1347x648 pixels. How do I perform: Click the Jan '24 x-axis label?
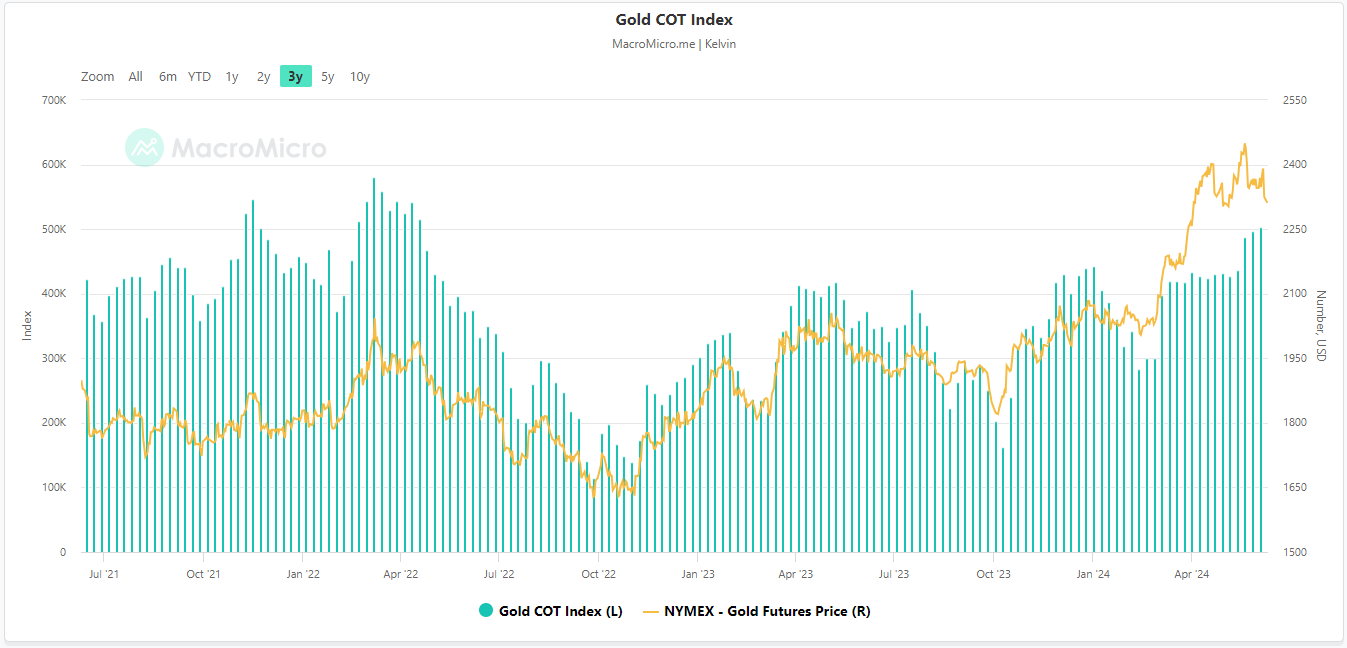pos(1092,574)
